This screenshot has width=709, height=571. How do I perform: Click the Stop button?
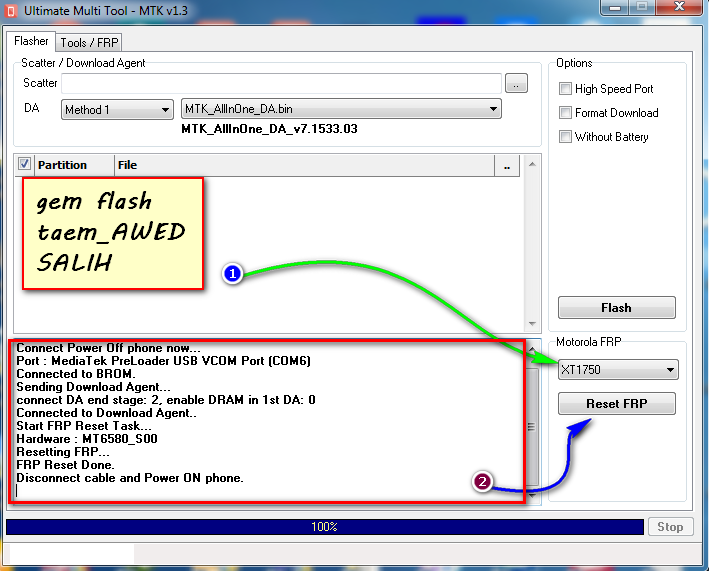pyautogui.click(x=670, y=527)
